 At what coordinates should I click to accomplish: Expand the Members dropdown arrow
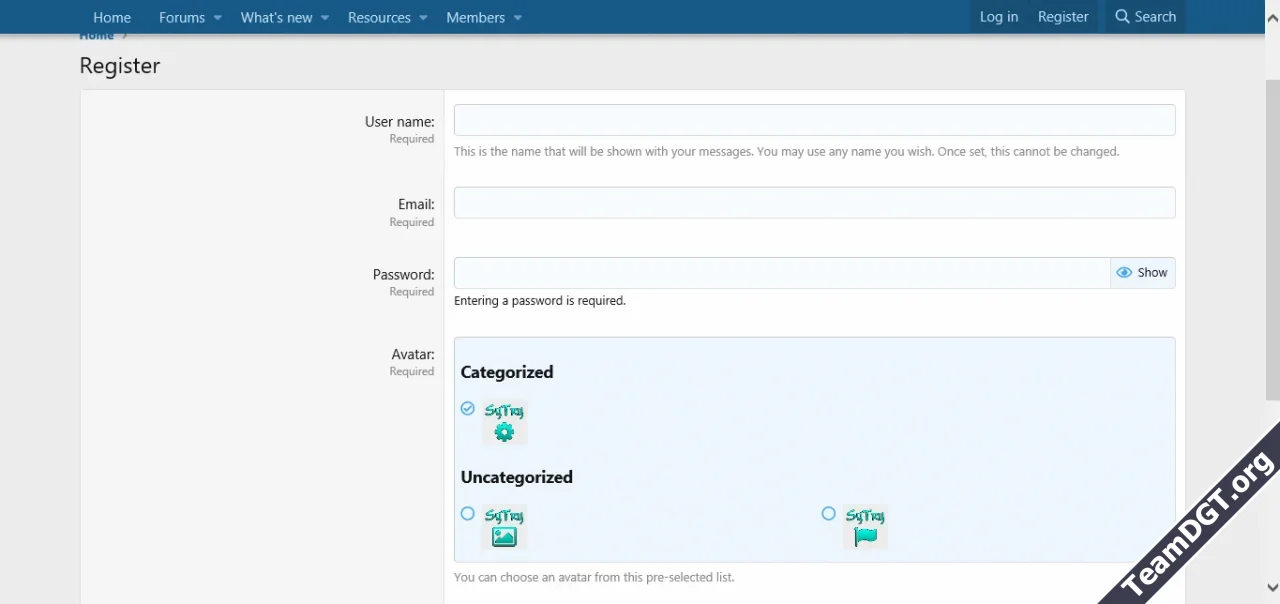coord(517,18)
